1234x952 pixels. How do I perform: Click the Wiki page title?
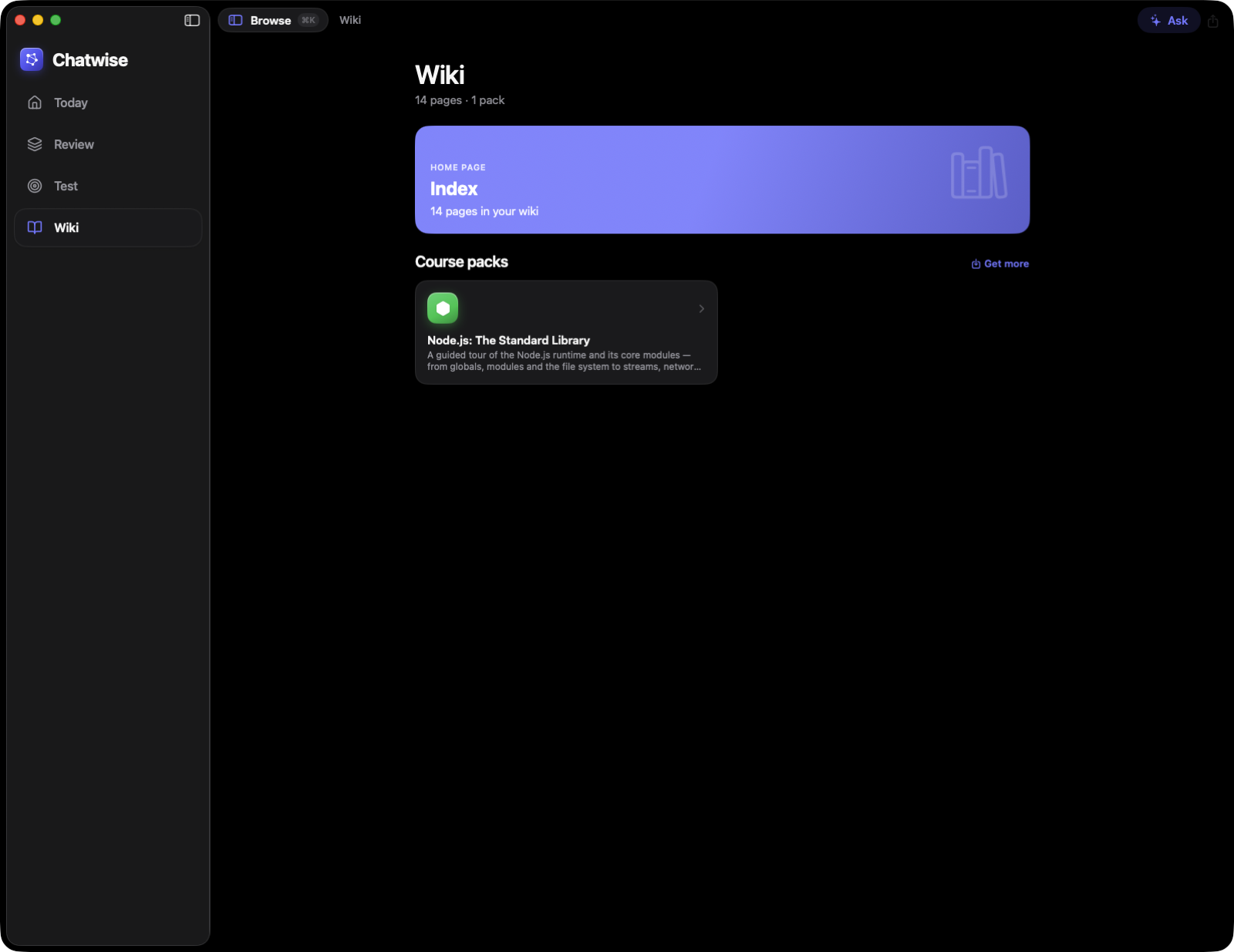point(440,75)
